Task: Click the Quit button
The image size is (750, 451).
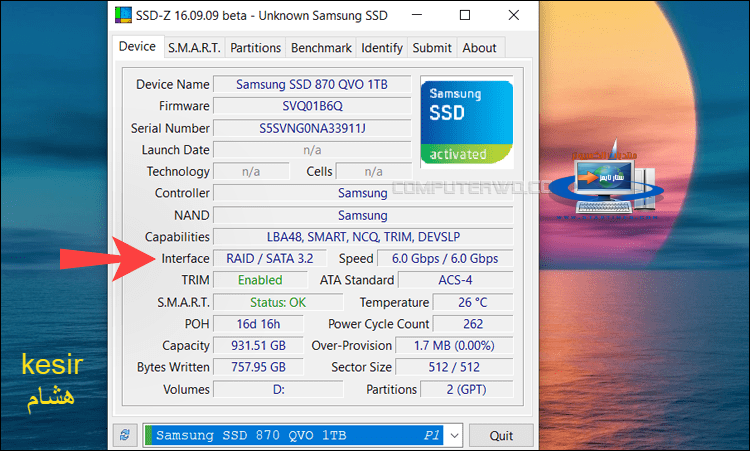Action: (x=501, y=436)
